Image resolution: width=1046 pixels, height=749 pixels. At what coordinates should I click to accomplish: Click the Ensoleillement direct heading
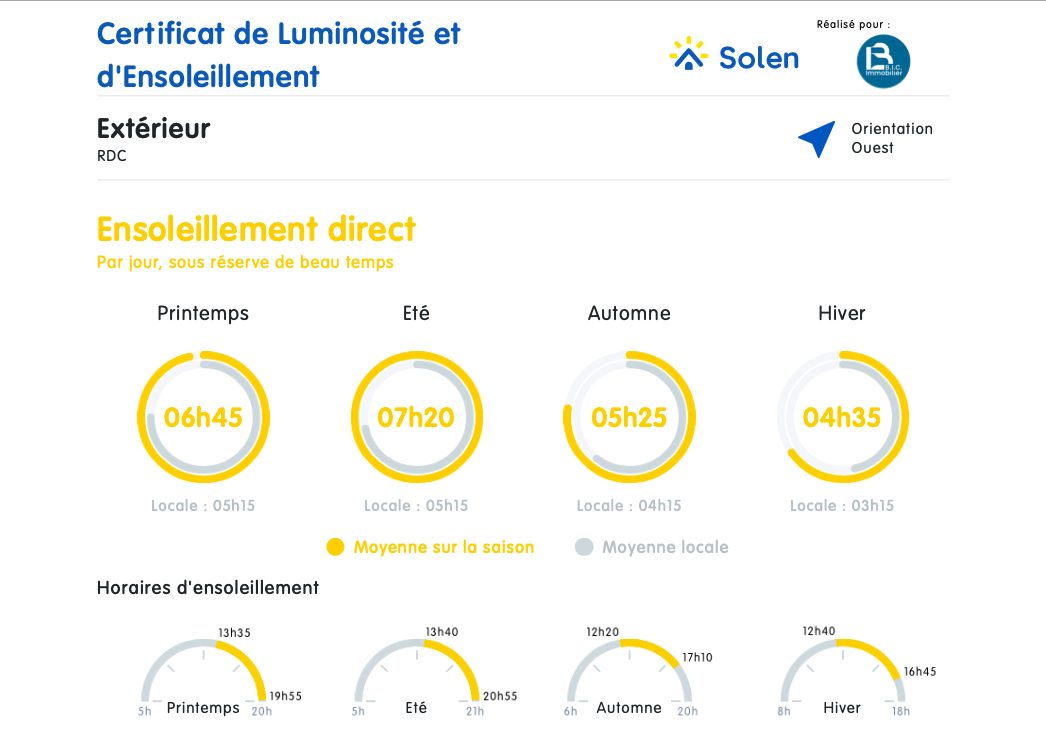click(x=256, y=229)
